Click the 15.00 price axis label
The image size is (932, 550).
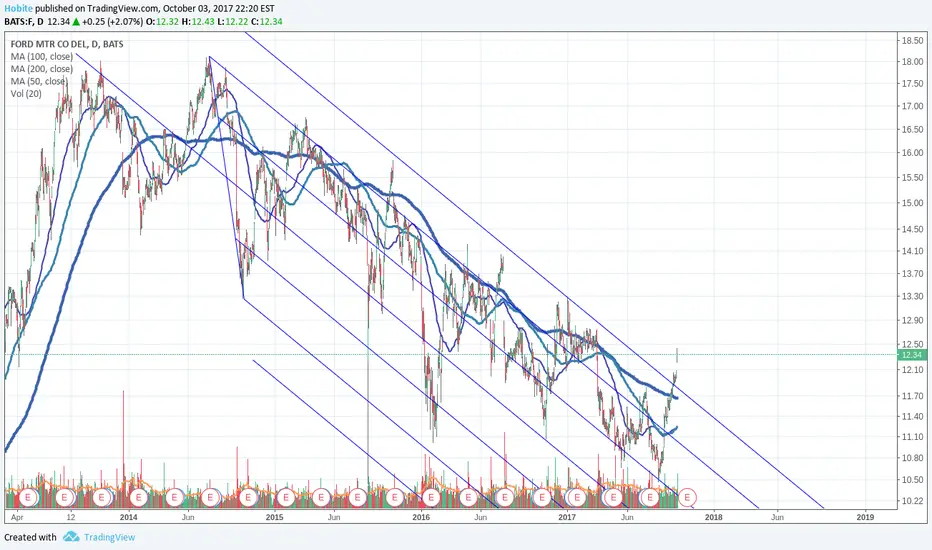click(912, 203)
